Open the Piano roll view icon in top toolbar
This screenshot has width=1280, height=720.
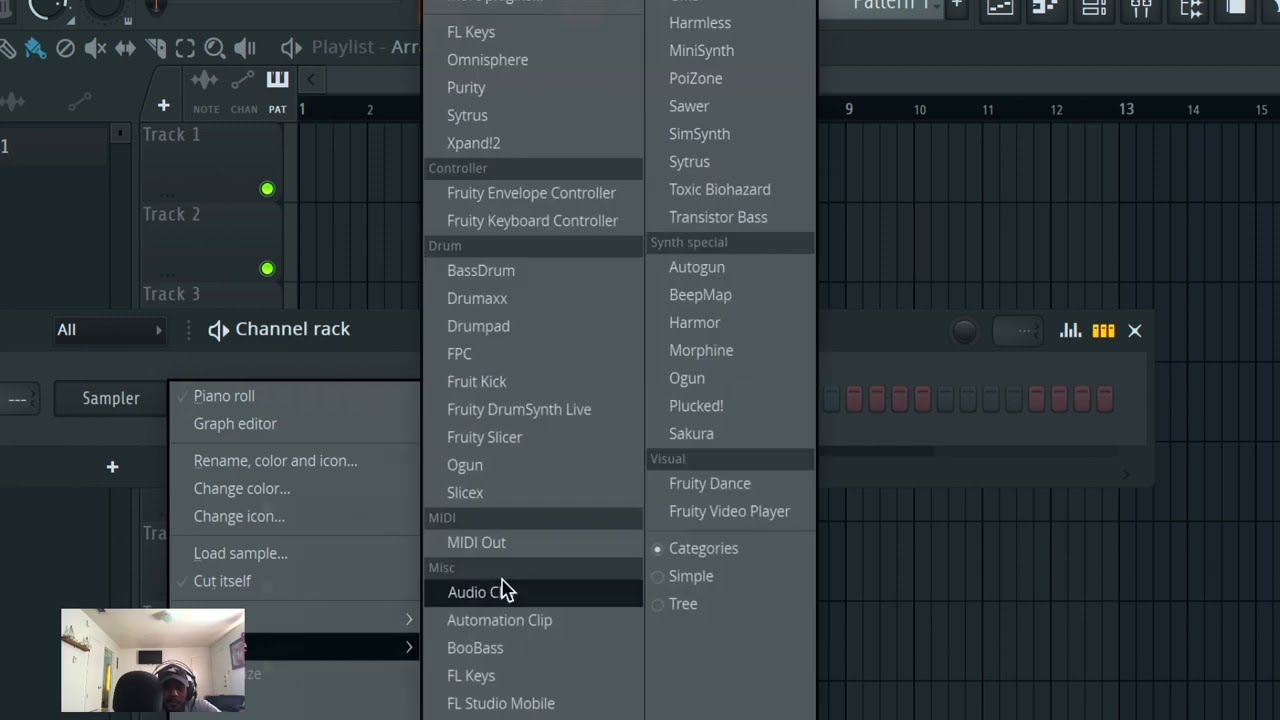[1045, 8]
